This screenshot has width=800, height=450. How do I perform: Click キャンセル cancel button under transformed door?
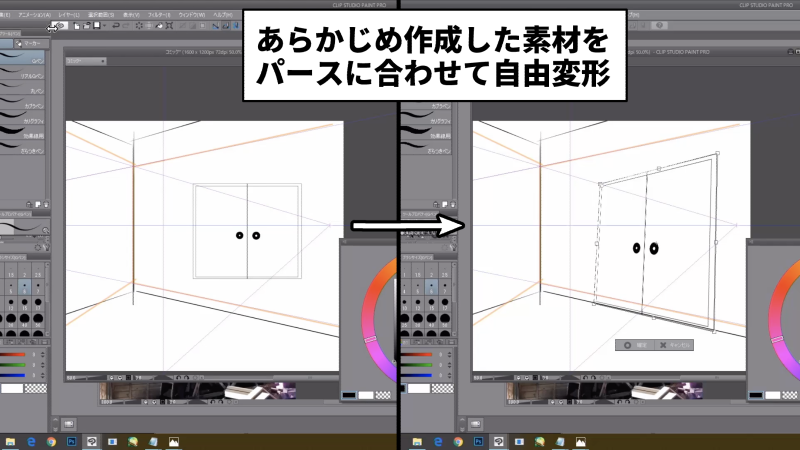[674, 345]
